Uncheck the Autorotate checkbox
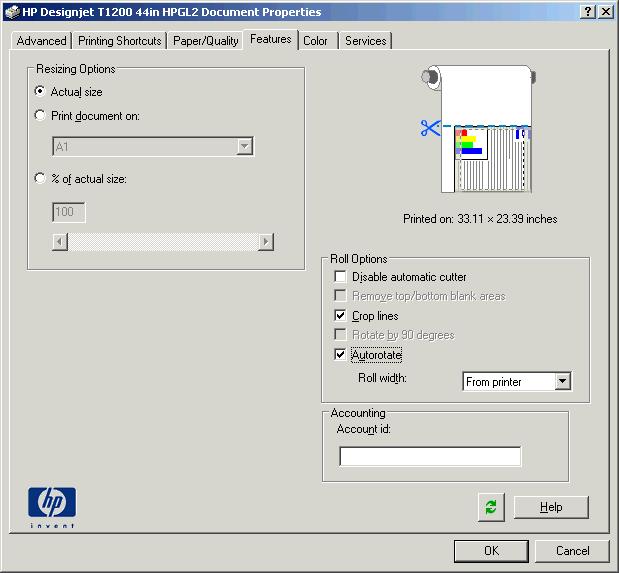This screenshot has width=619, height=573. 340,354
